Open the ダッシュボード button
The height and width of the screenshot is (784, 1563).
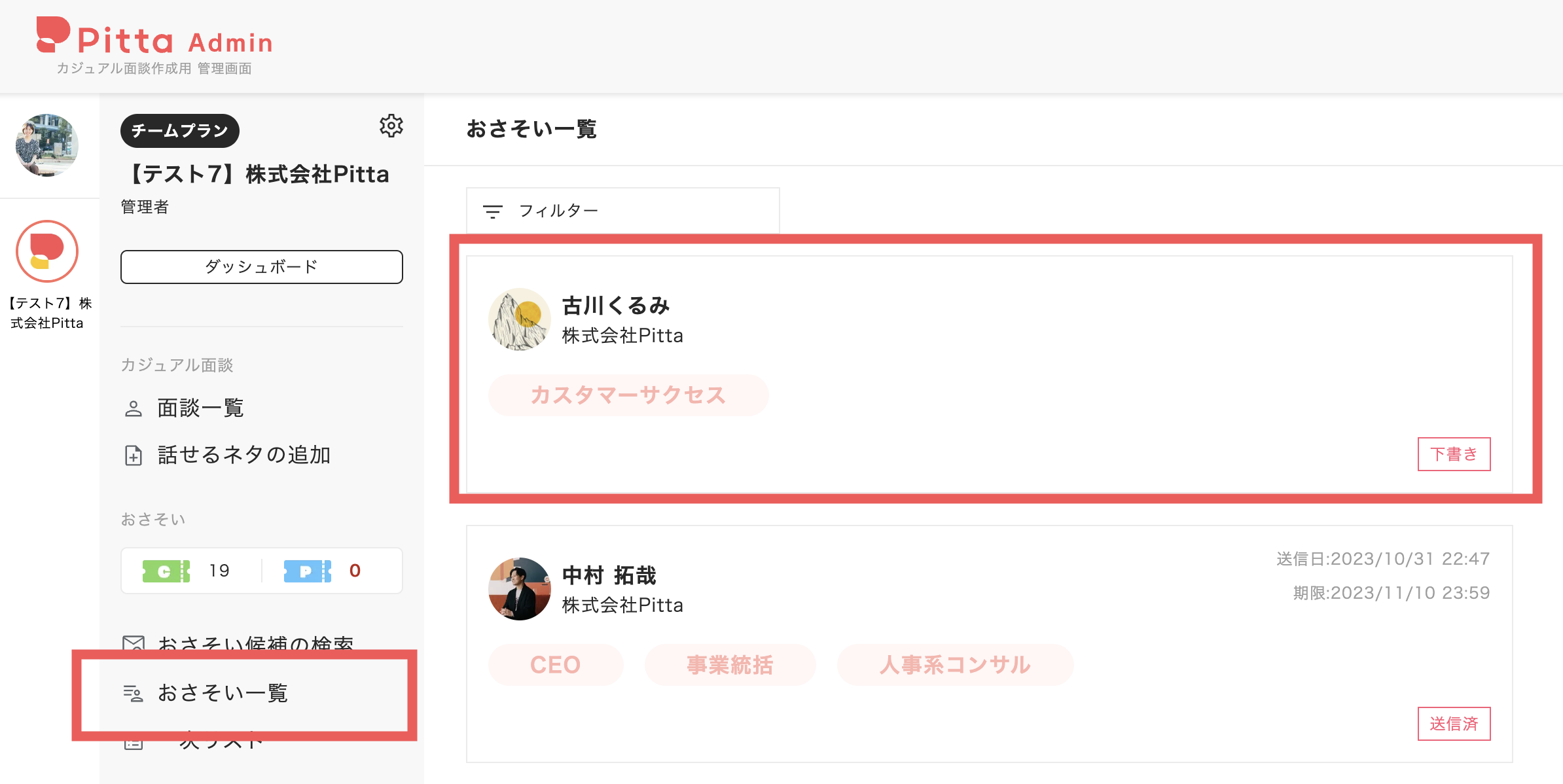point(262,267)
